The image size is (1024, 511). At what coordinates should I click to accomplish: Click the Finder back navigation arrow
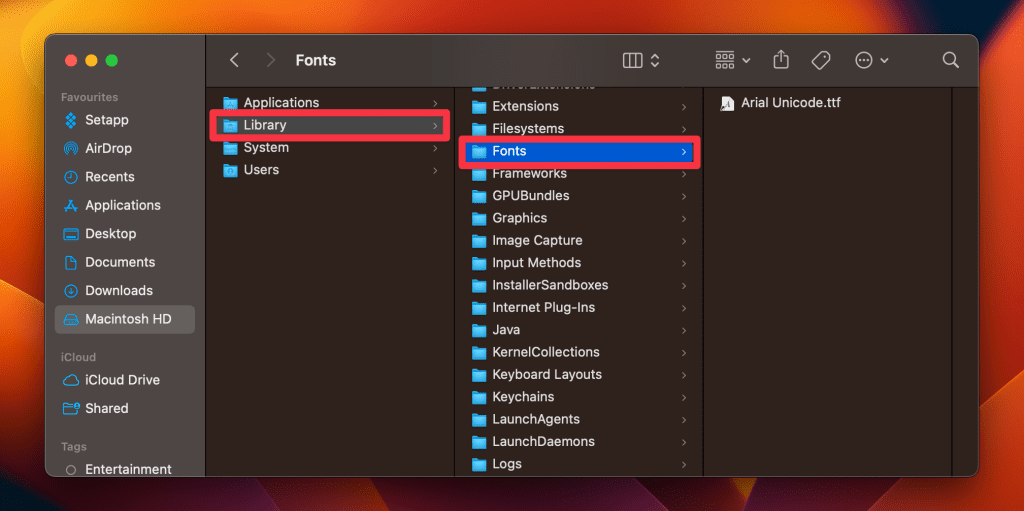tap(234, 60)
